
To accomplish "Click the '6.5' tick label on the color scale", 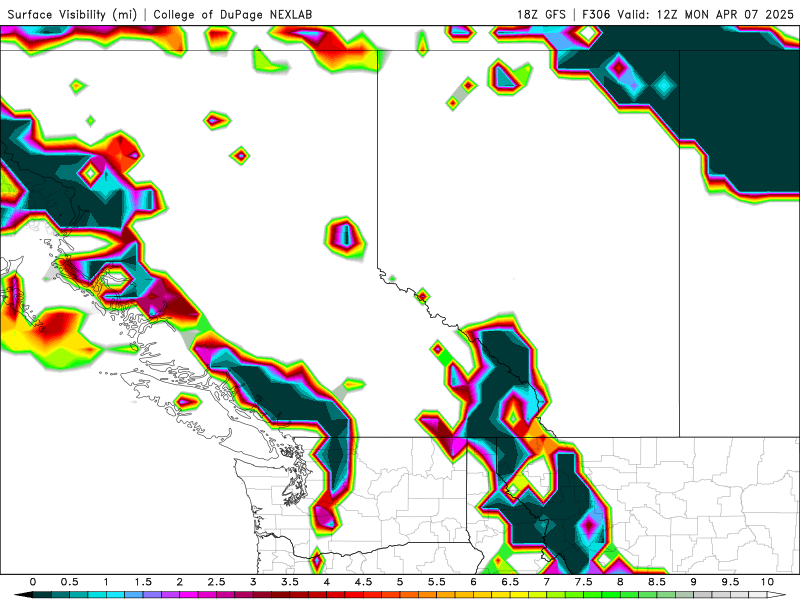I will [510, 582].
